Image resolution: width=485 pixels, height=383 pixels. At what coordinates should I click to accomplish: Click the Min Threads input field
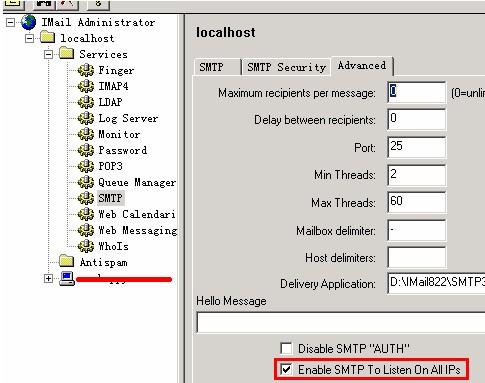pos(417,175)
